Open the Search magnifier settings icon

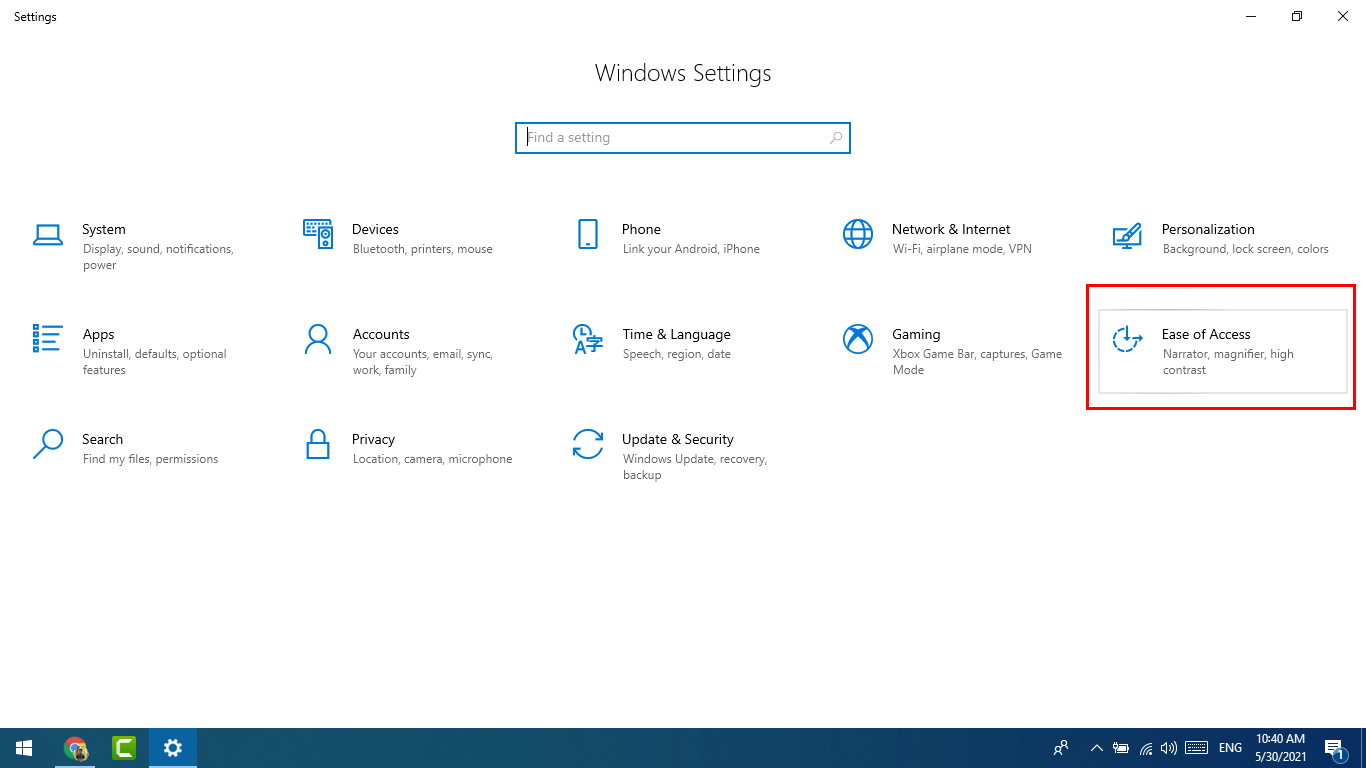click(47, 444)
